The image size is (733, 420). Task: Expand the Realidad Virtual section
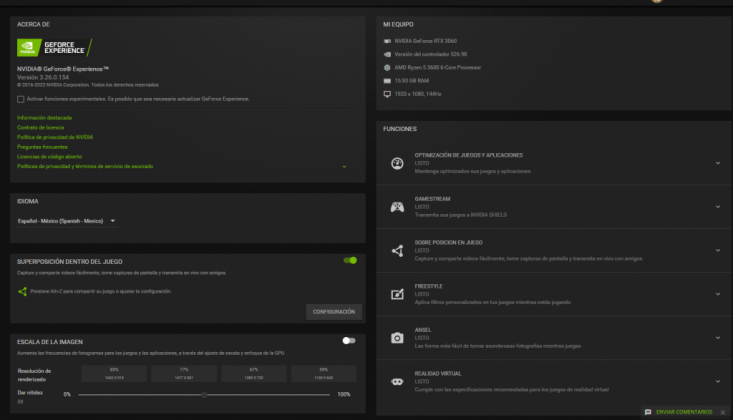(718, 382)
